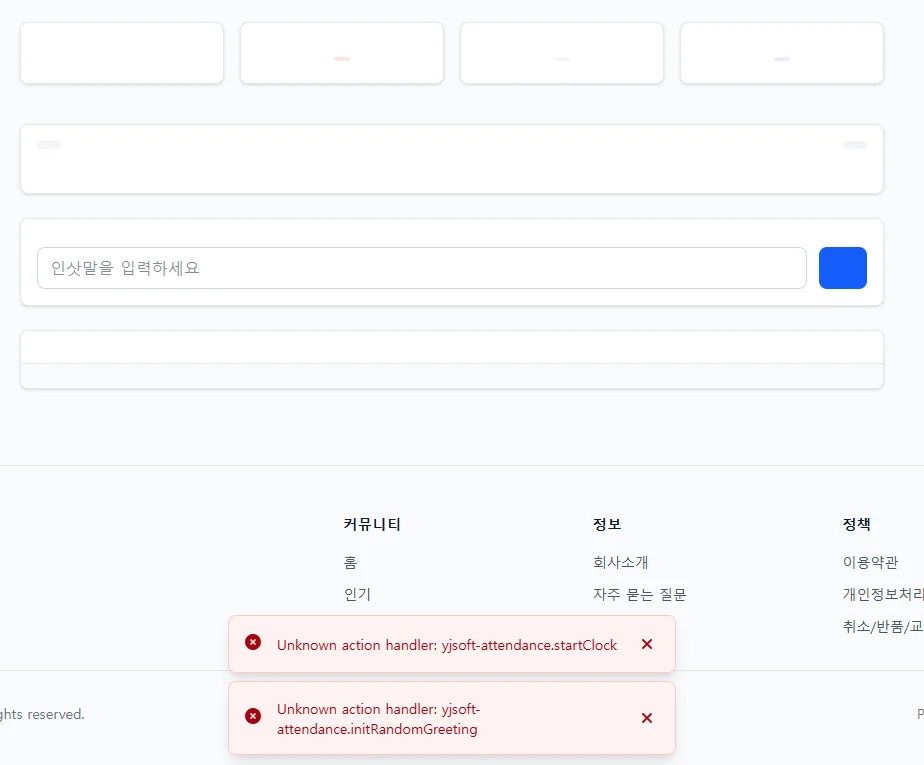Open the 이용약관 policy link
Screen dimensions: 924x765
point(870,562)
